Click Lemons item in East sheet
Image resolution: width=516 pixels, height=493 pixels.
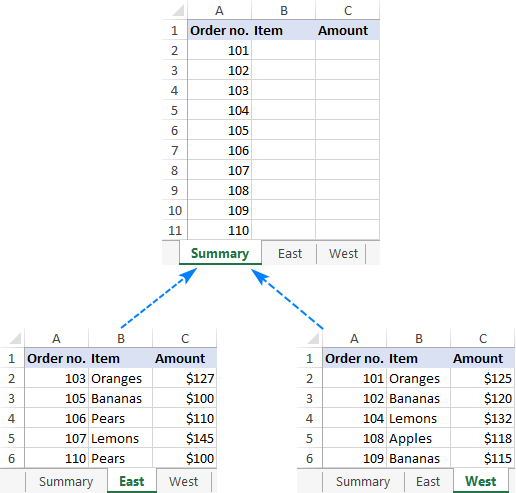click(x=121, y=438)
